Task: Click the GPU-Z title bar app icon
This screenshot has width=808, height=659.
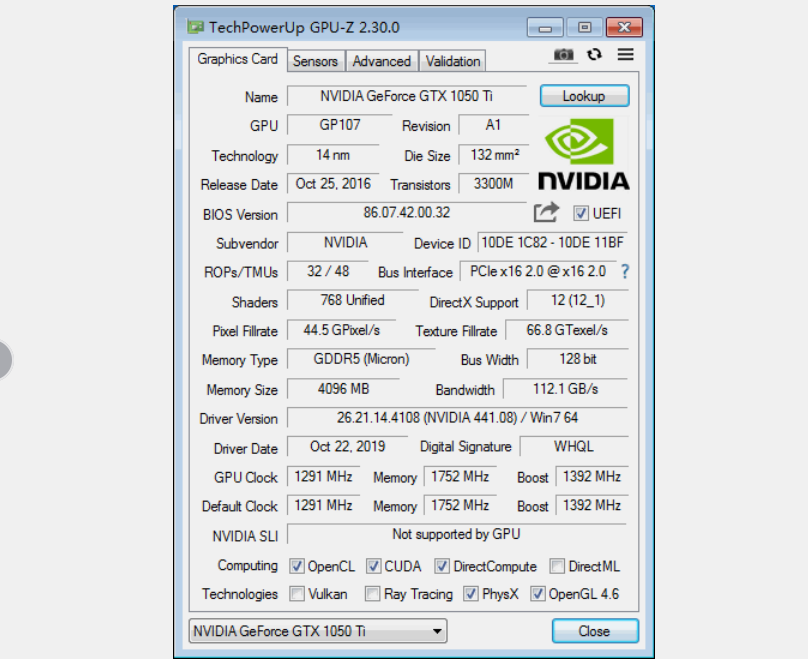Action: coord(196,27)
